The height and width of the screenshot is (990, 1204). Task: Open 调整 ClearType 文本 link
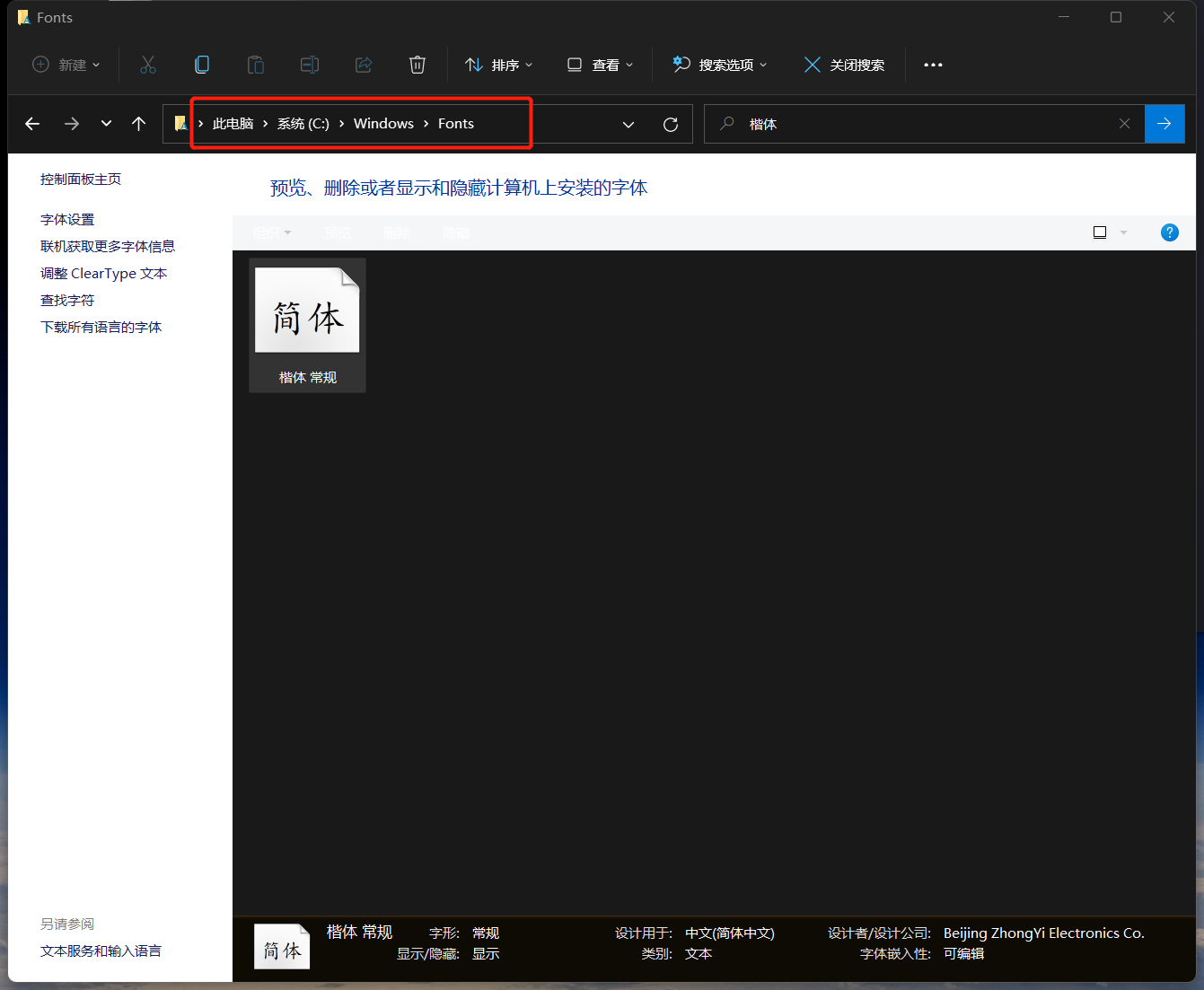pyautogui.click(x=104, y=273)
